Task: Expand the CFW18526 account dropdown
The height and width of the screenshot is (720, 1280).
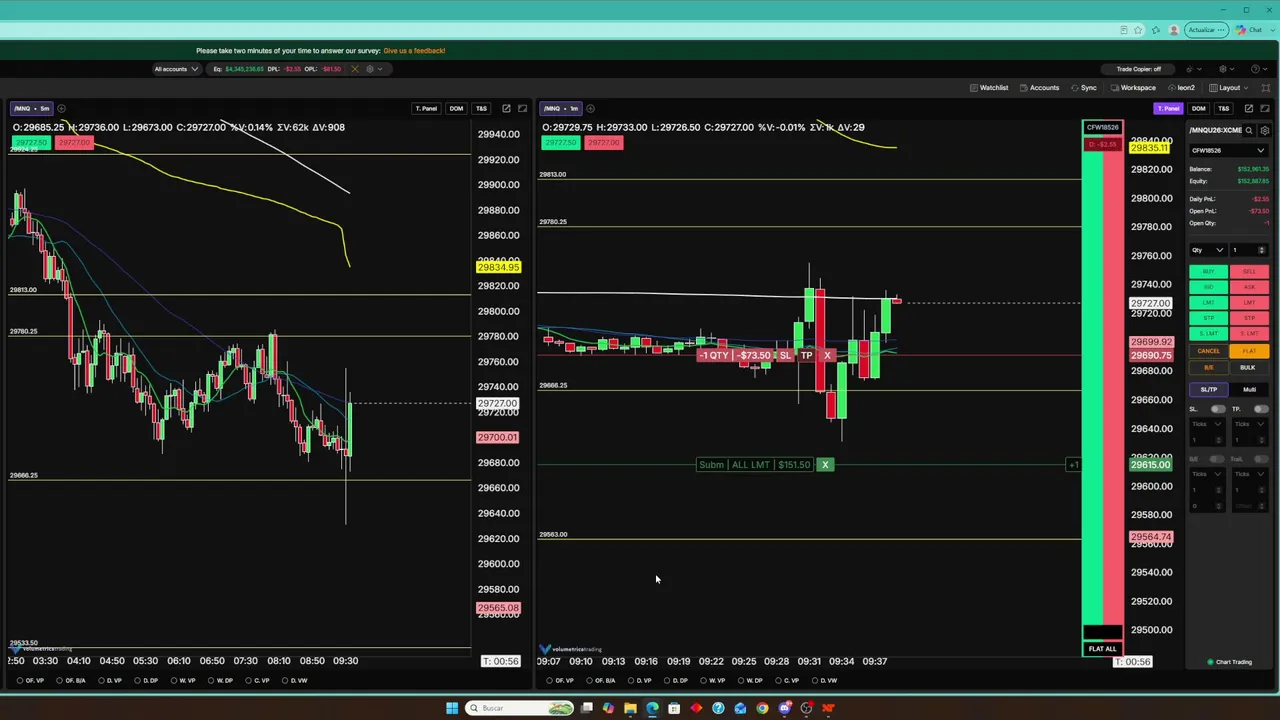Action: tap(1228, 151)
